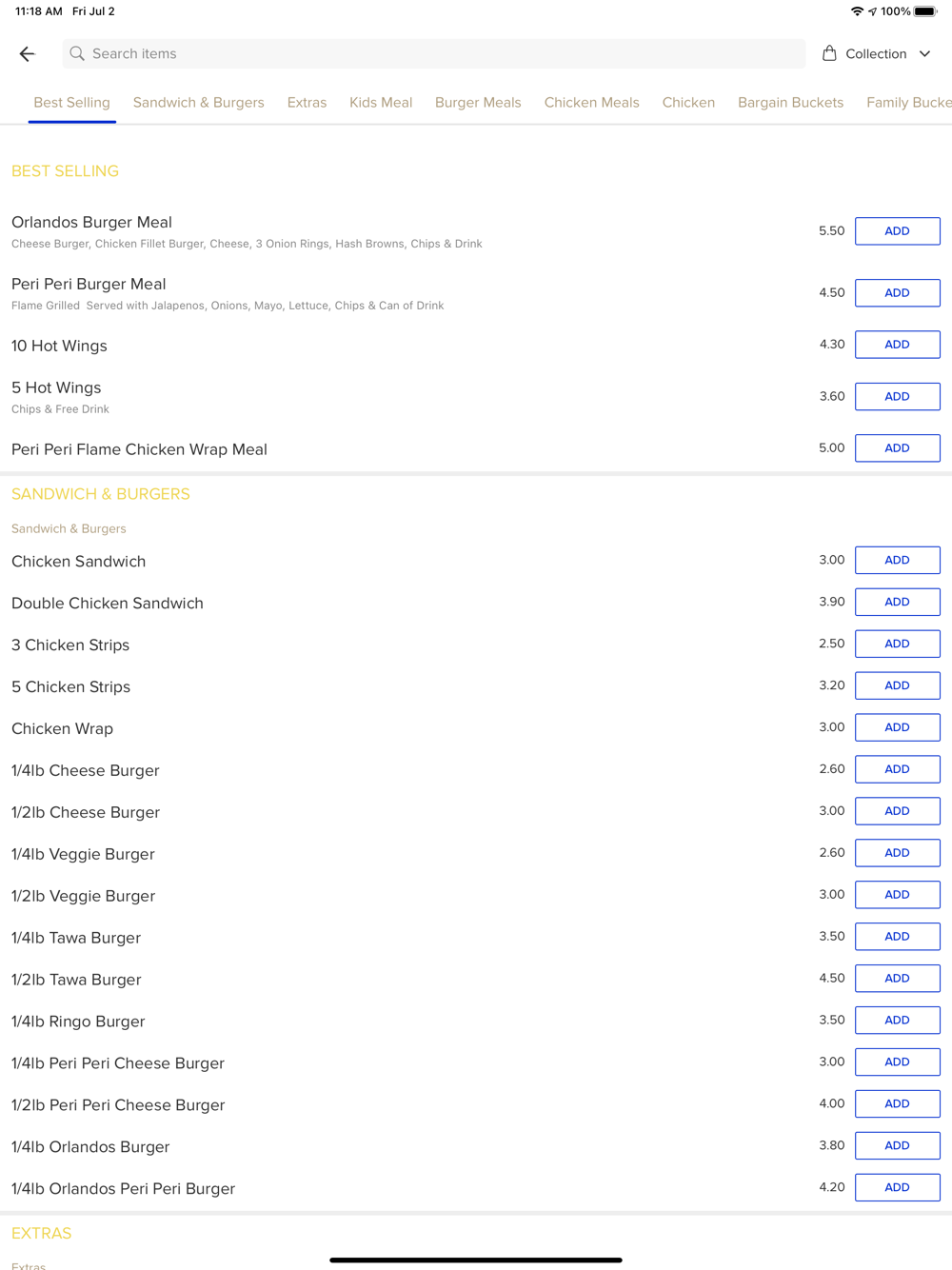Screen dimensions: 952x1270
Task: Tap the shopping bag icon
Action: 829,53
